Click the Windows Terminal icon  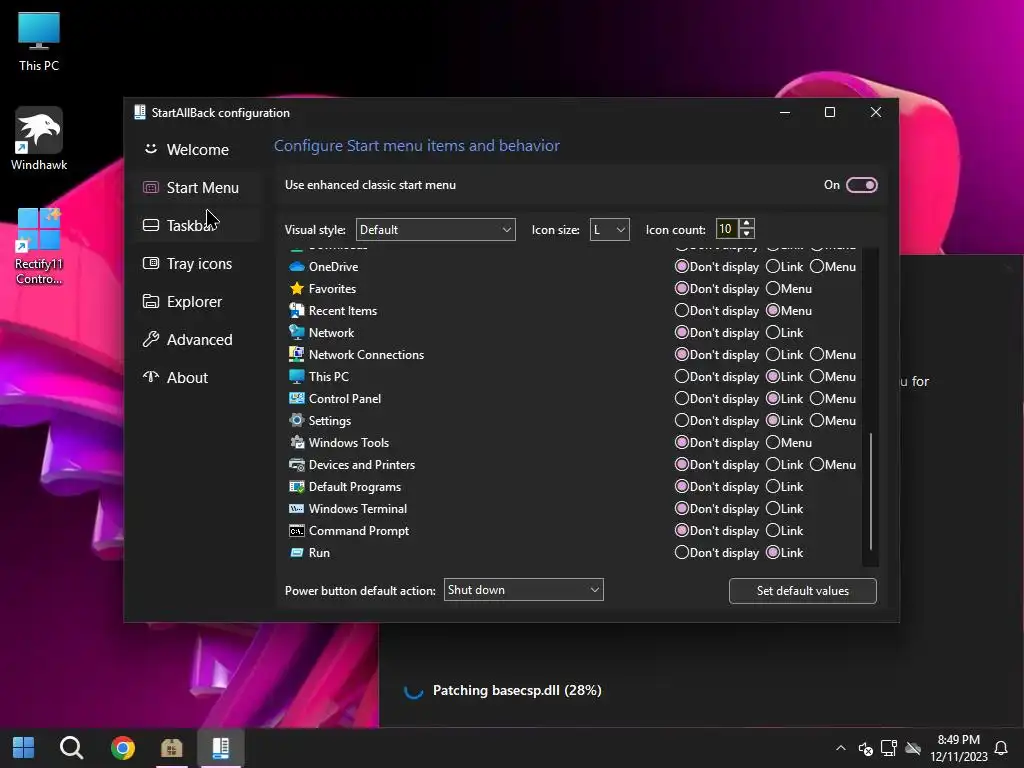pyautogui.click(x=296, y=508)
